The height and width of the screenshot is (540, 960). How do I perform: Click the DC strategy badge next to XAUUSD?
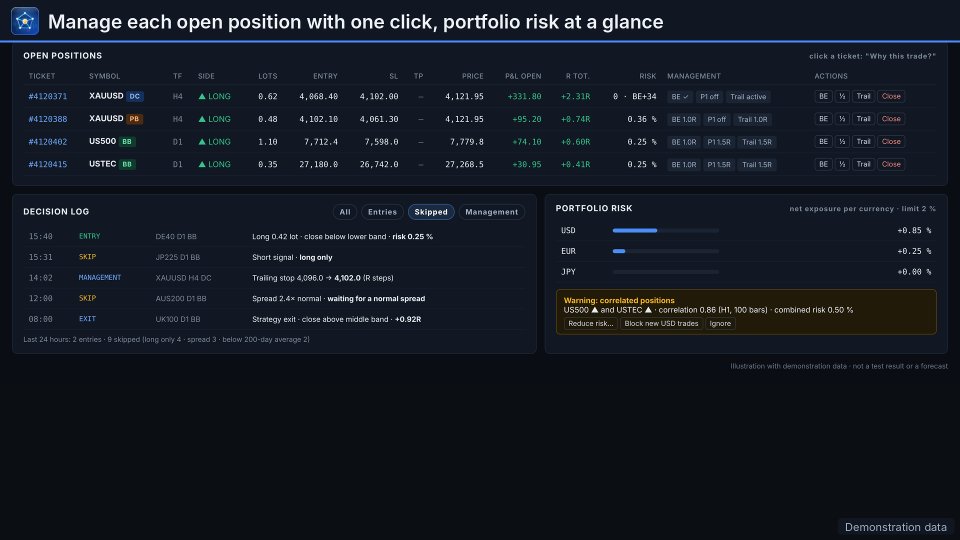tap(135, 96)
